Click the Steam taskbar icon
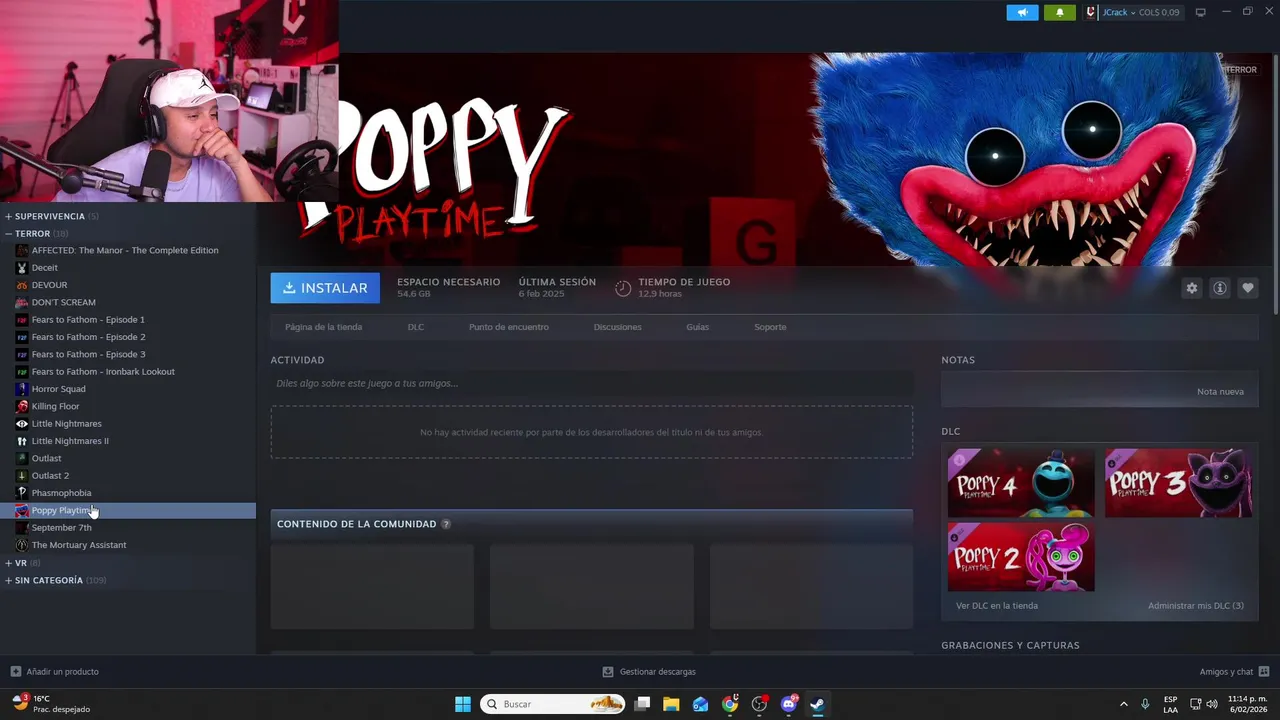 817,704
